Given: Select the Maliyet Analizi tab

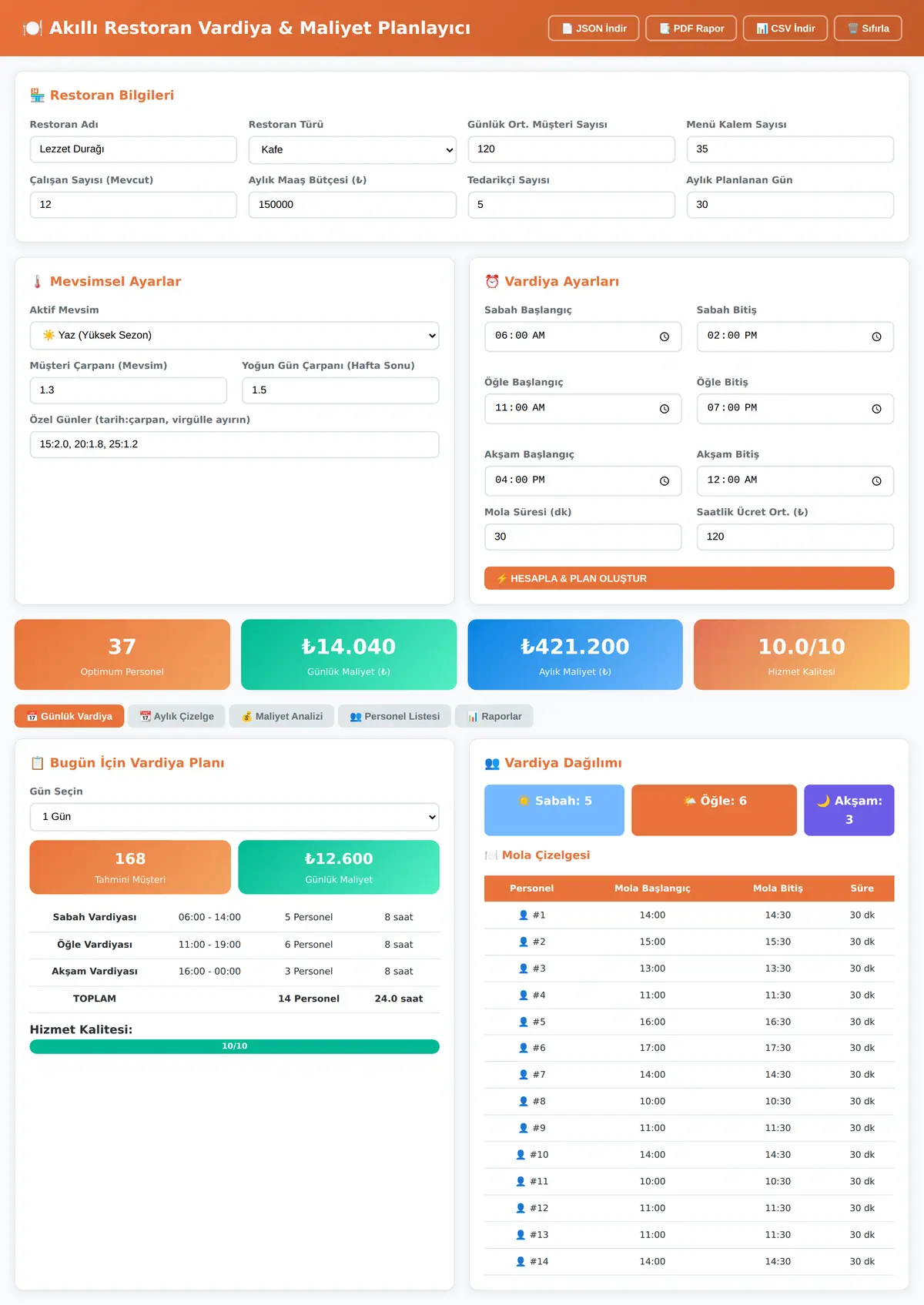Looking at the screenshot, I should (282, 716).
